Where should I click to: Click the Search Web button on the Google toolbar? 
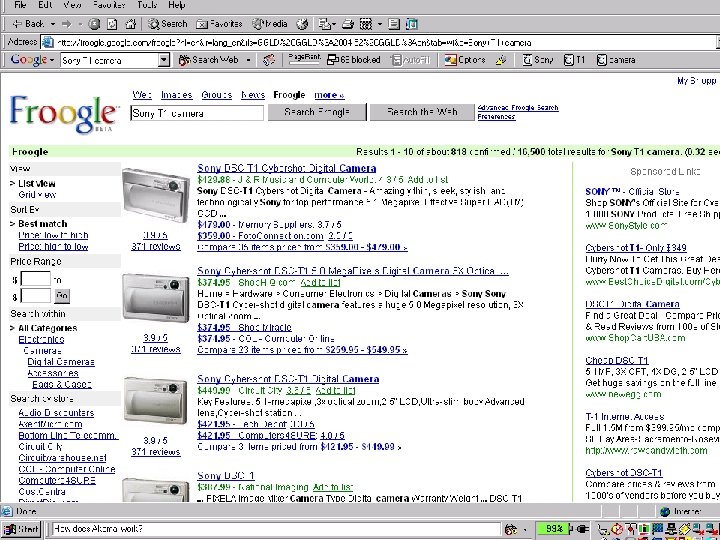point(208,60)
